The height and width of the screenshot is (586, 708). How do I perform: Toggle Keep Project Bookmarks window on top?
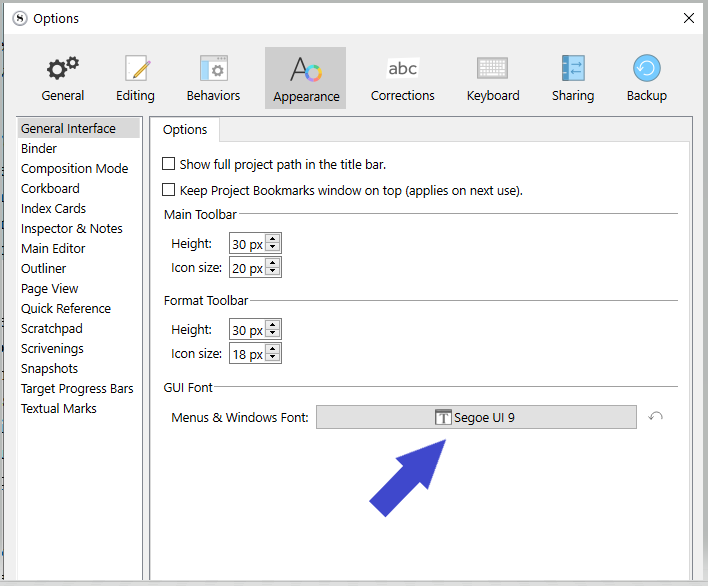169,190
